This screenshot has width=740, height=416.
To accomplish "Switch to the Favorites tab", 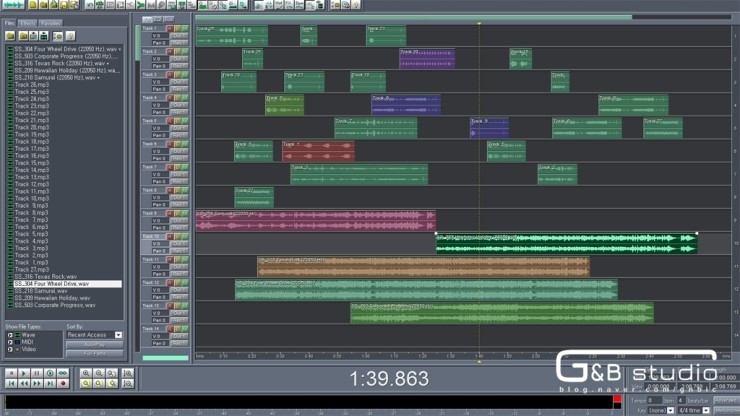I will tap(50, 22).
